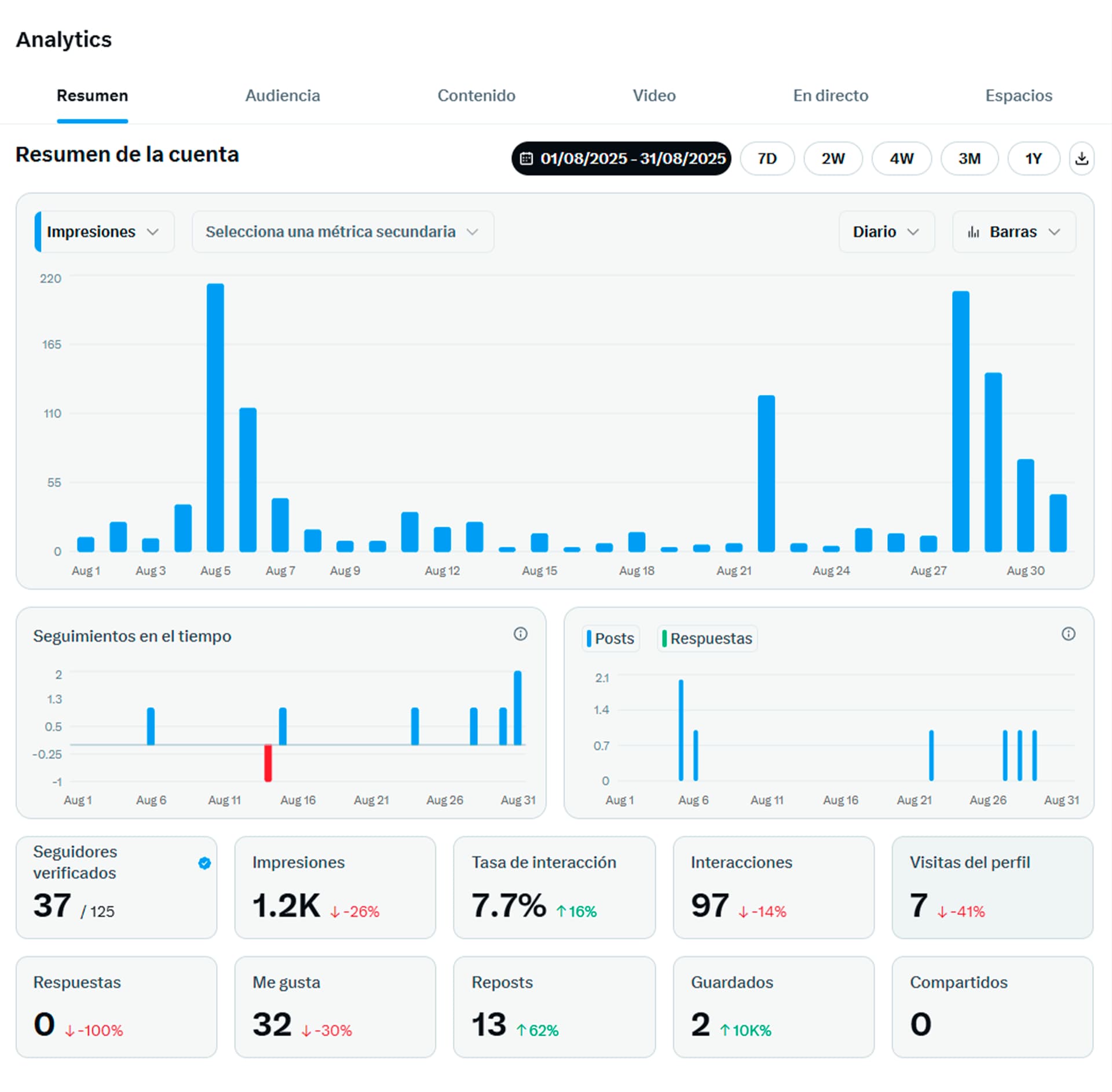
Task: Toggle the Respuestas legend series
Action: pyautogui.click(x=707, y=638)
